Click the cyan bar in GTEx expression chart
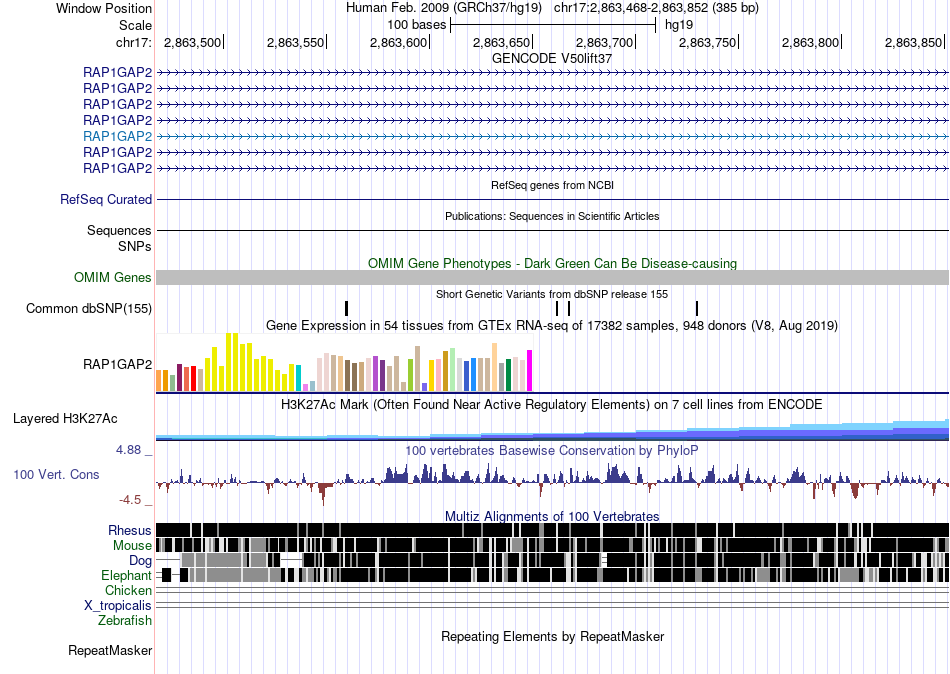The width and height of the screenshot is (950, 674). [298, 378]
